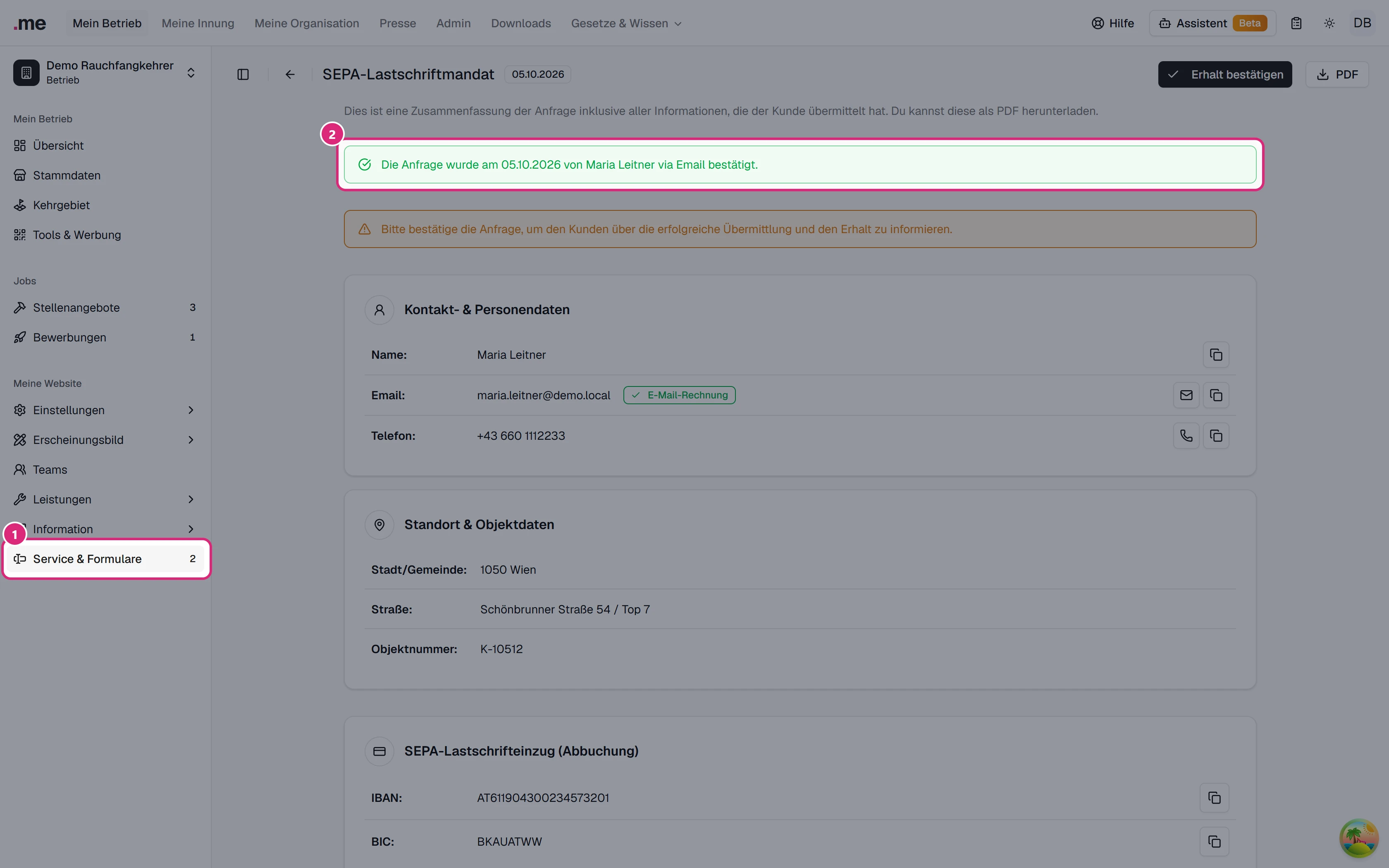The height and width of the screenshot is (868, 1389).
Task: Go back using the left arrow icon
Action: click(x=290, y=75)
